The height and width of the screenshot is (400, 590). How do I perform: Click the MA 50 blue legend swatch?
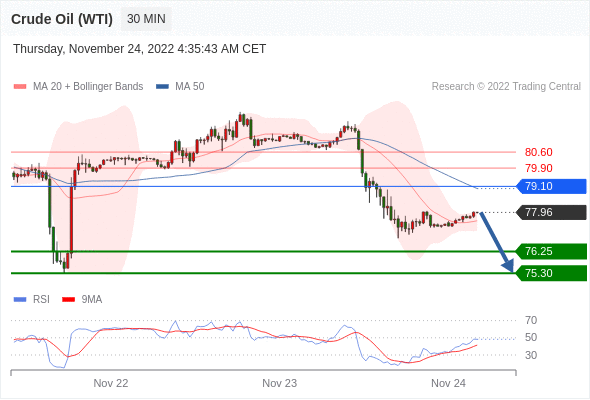coord(162,87)
